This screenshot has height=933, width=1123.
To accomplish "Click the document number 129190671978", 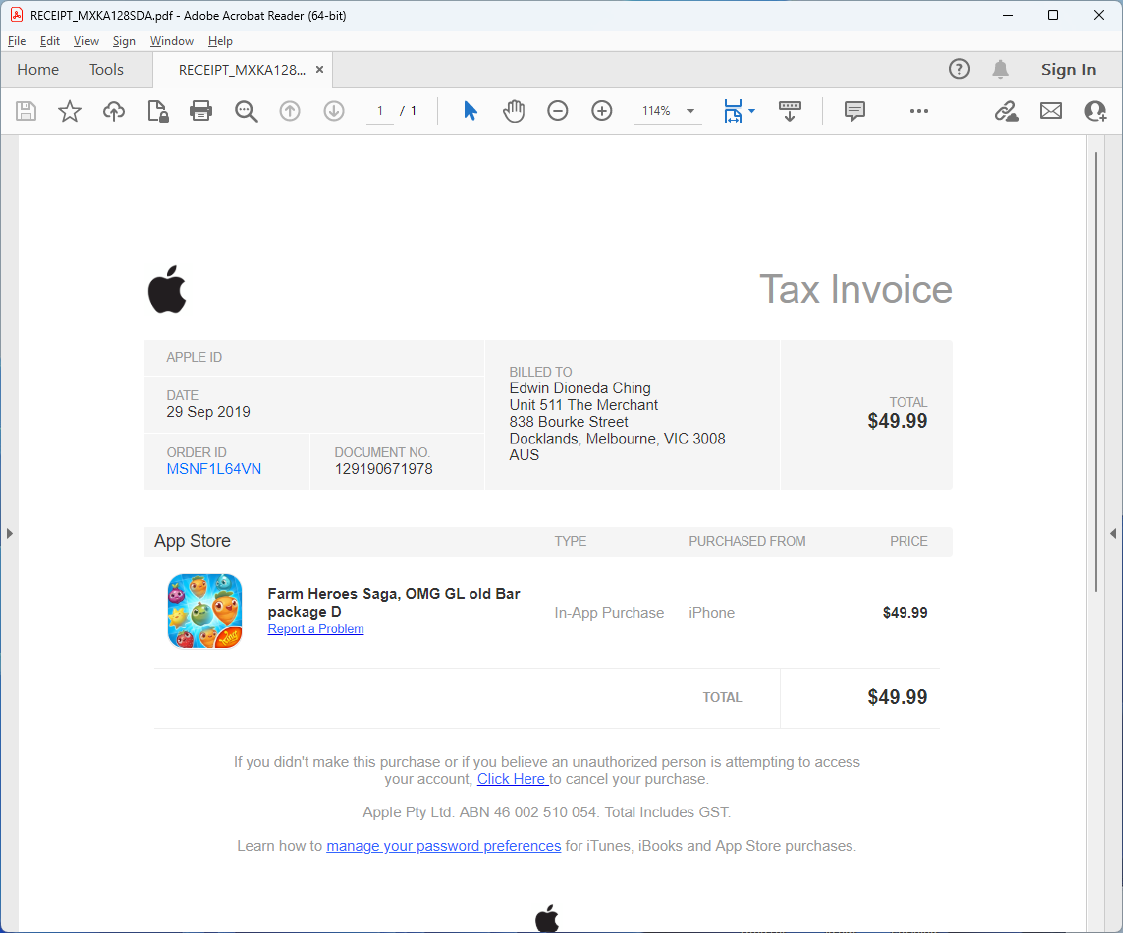I will [383, 469].
